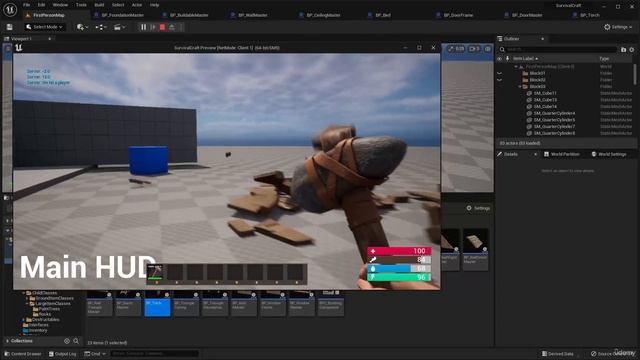The height and width of the screenshot is (360, 640).
Task: Open the Details panel tab
Action: click(x=511, y=154)
